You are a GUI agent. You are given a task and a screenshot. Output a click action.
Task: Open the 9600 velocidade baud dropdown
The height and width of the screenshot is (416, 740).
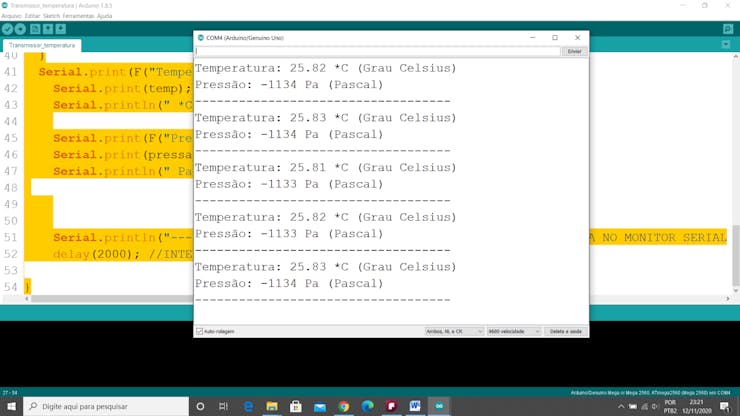514,331
